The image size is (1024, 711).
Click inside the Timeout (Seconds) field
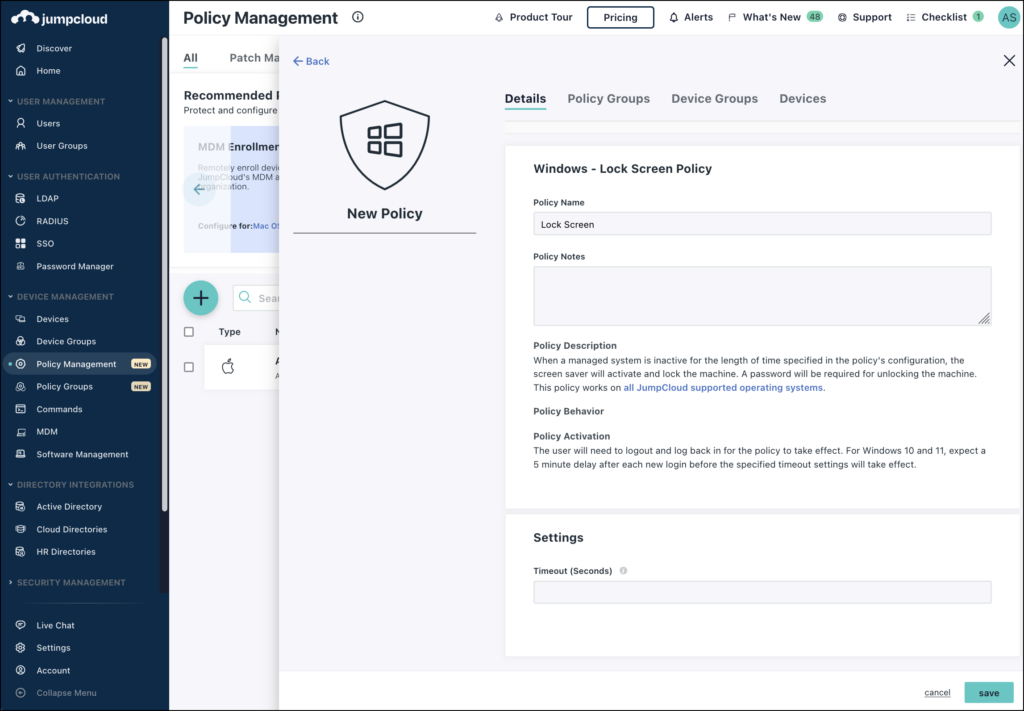762,592
